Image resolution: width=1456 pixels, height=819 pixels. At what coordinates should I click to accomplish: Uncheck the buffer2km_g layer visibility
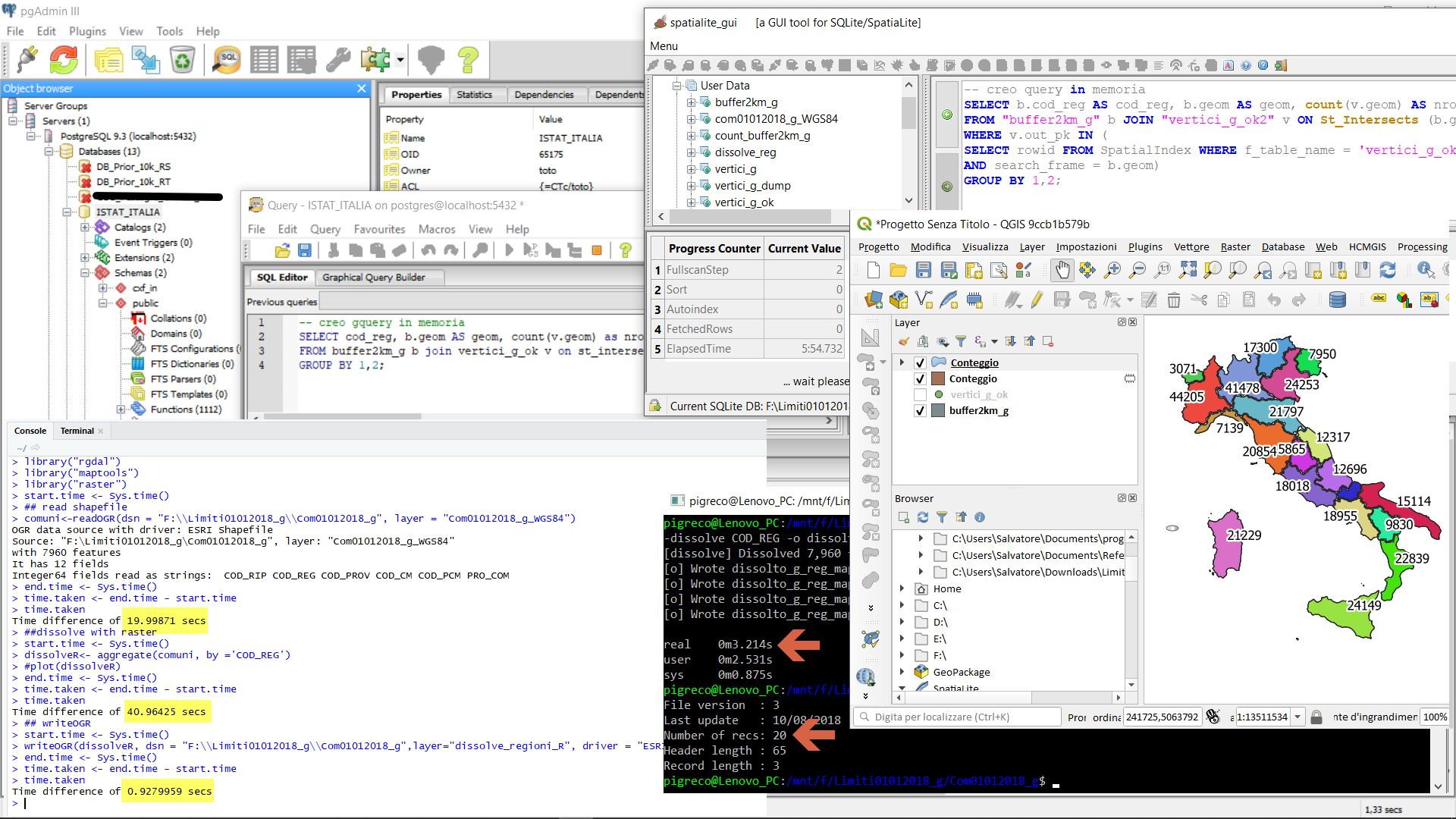(x=920, y=410)
